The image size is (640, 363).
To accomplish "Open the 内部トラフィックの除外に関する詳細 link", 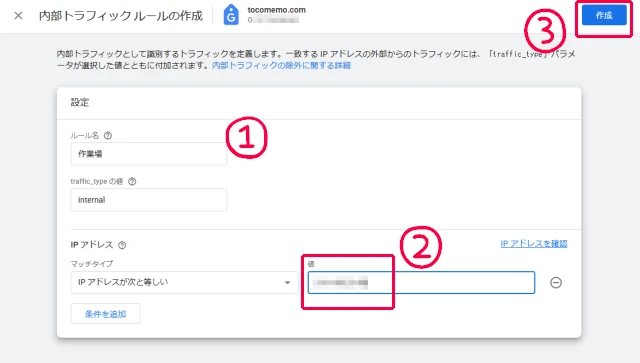I will pos(281,65).
